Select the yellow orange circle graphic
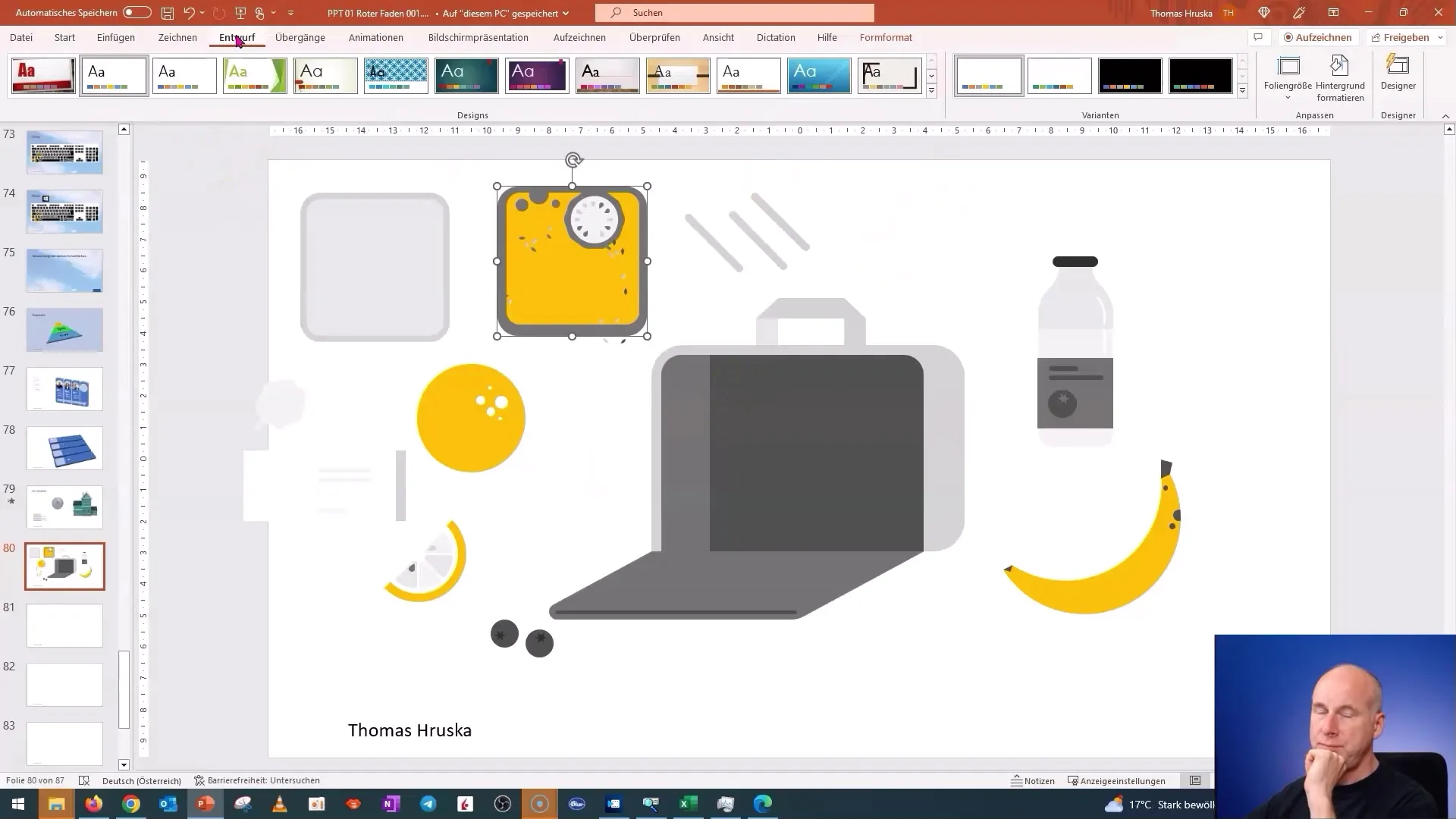The width and height of the screenshot is (1456, 819). (471, 418)
